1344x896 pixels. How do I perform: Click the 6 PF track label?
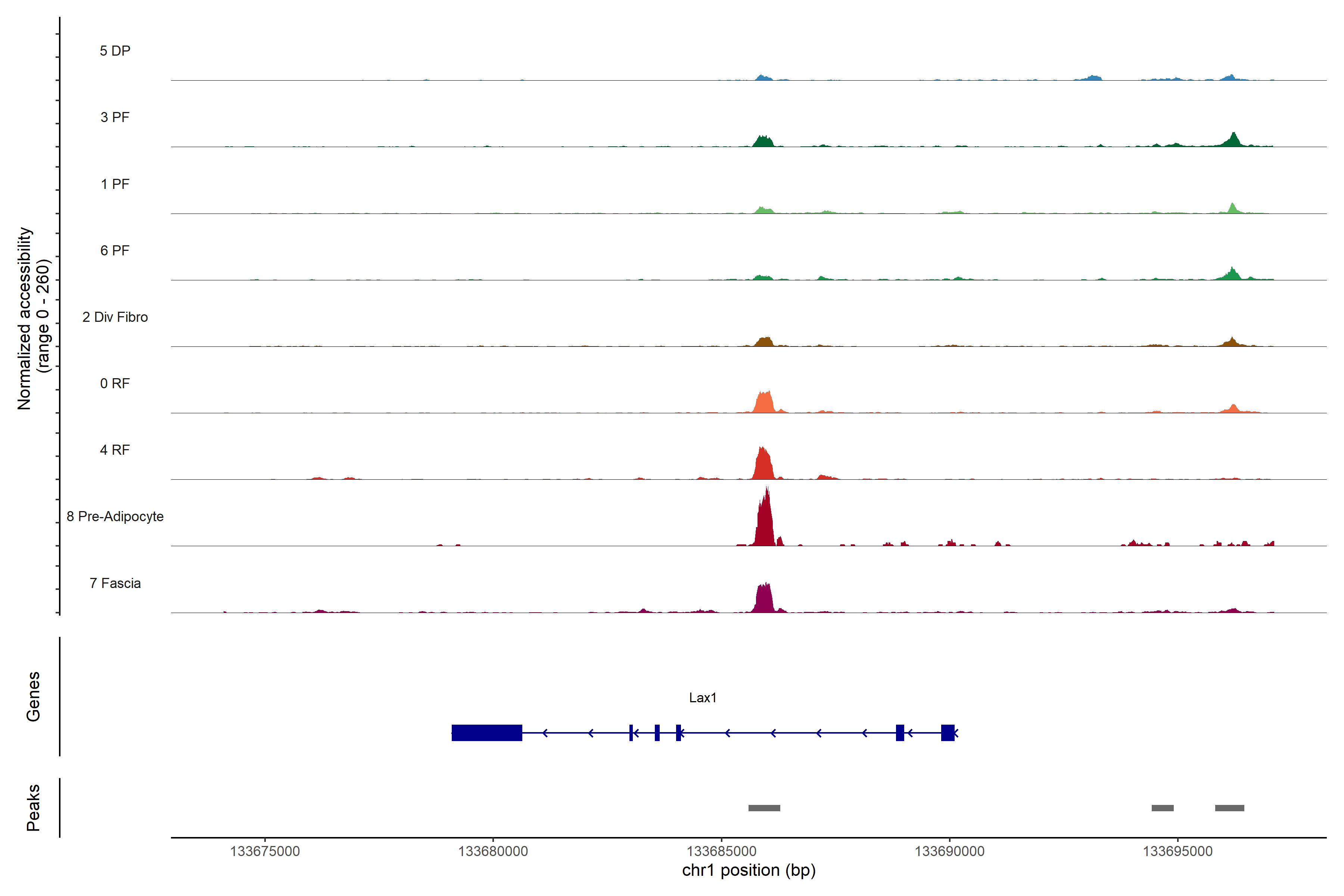[x=115, y=250]
